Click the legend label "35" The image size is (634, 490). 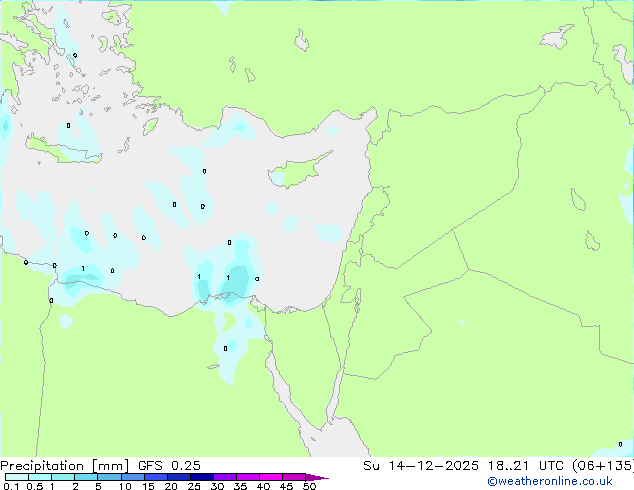[x=240, y=486]
